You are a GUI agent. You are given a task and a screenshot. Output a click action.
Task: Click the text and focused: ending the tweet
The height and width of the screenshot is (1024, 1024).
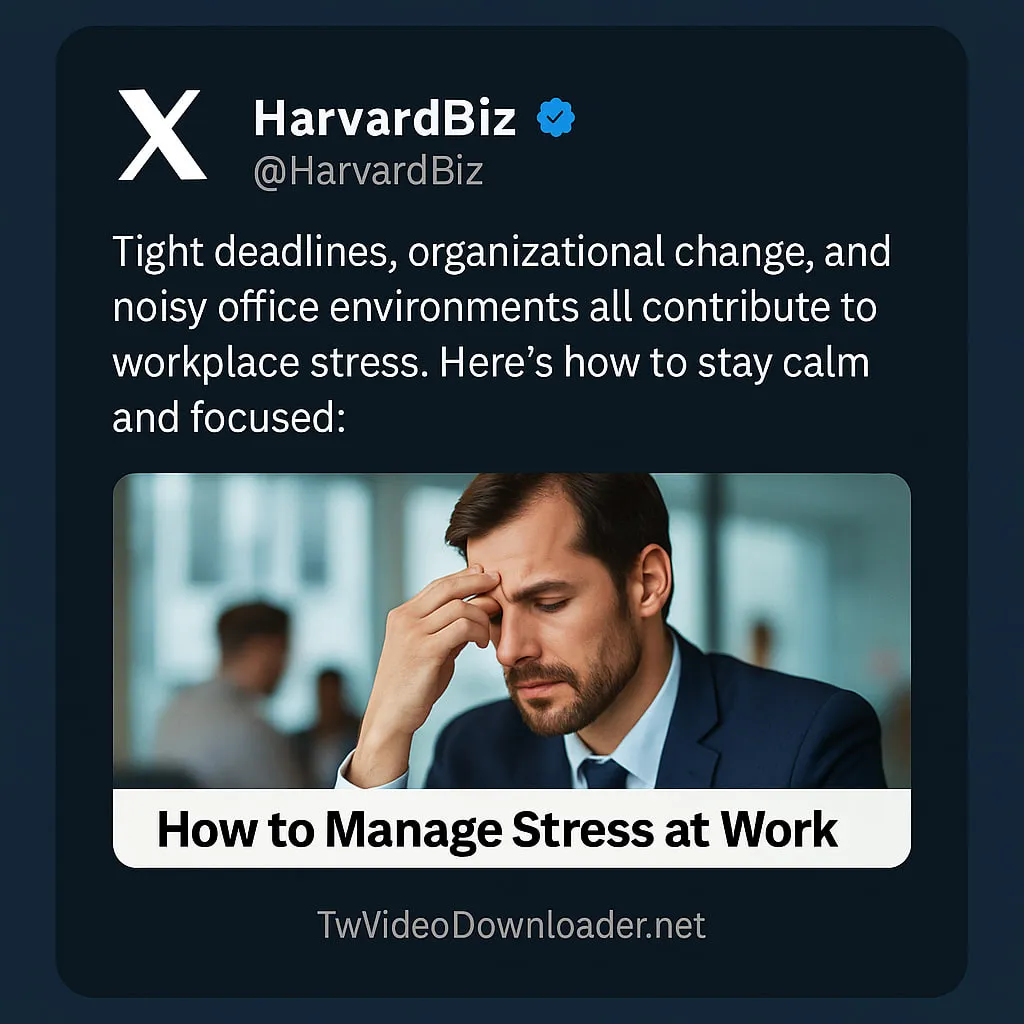pyautogui.click(x=229, y=418)
